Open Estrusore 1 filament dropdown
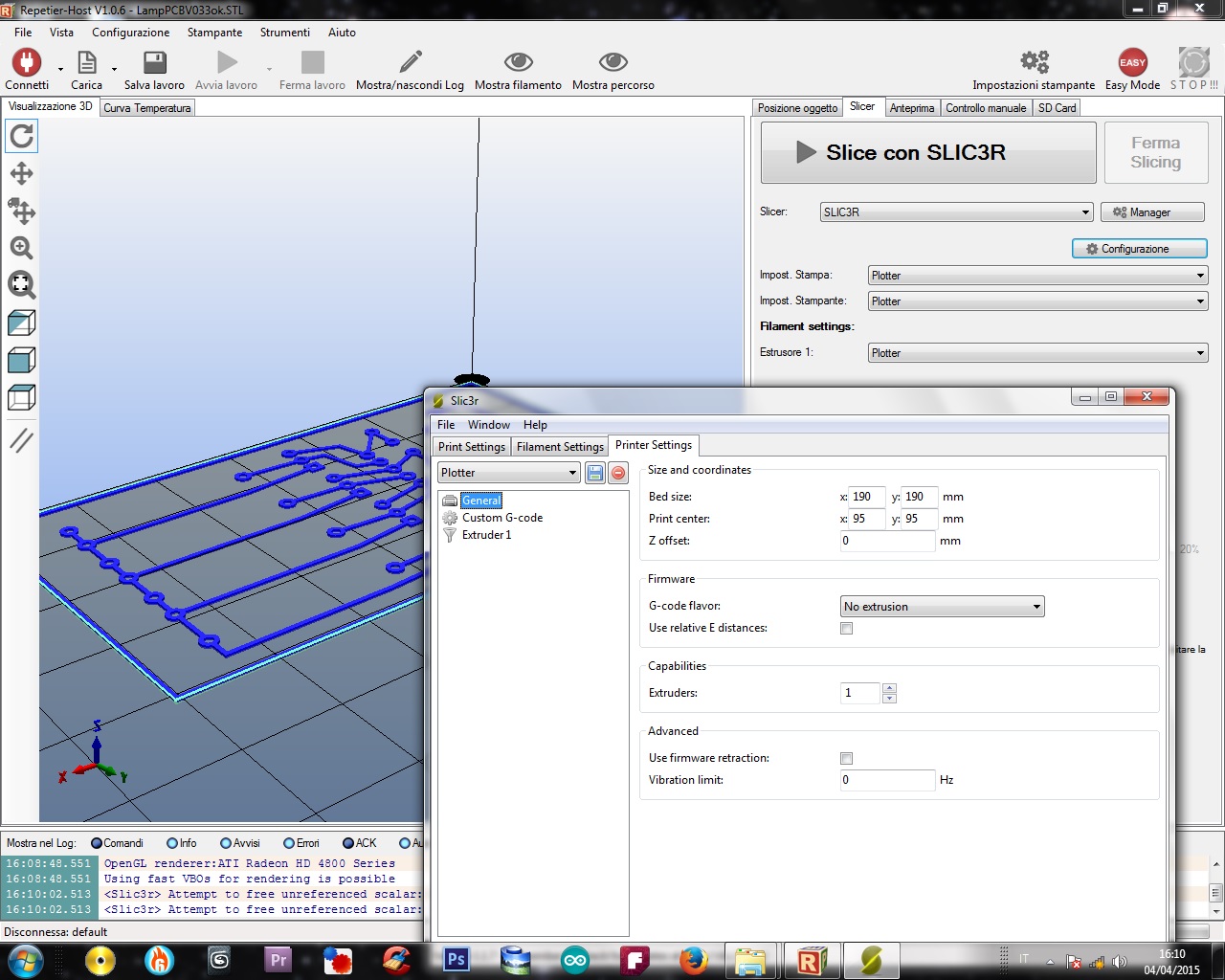 (x=1037, y=353)
